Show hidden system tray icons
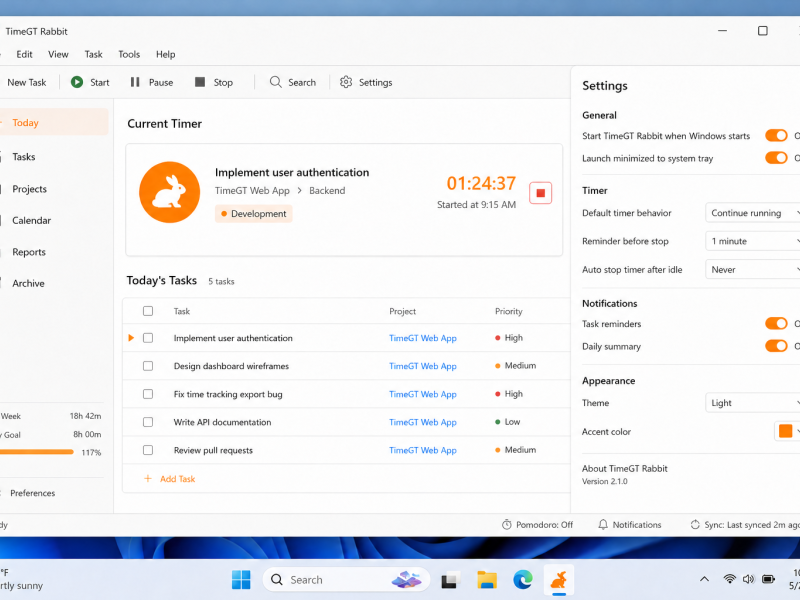800x600 pixels. coord(704,579)
